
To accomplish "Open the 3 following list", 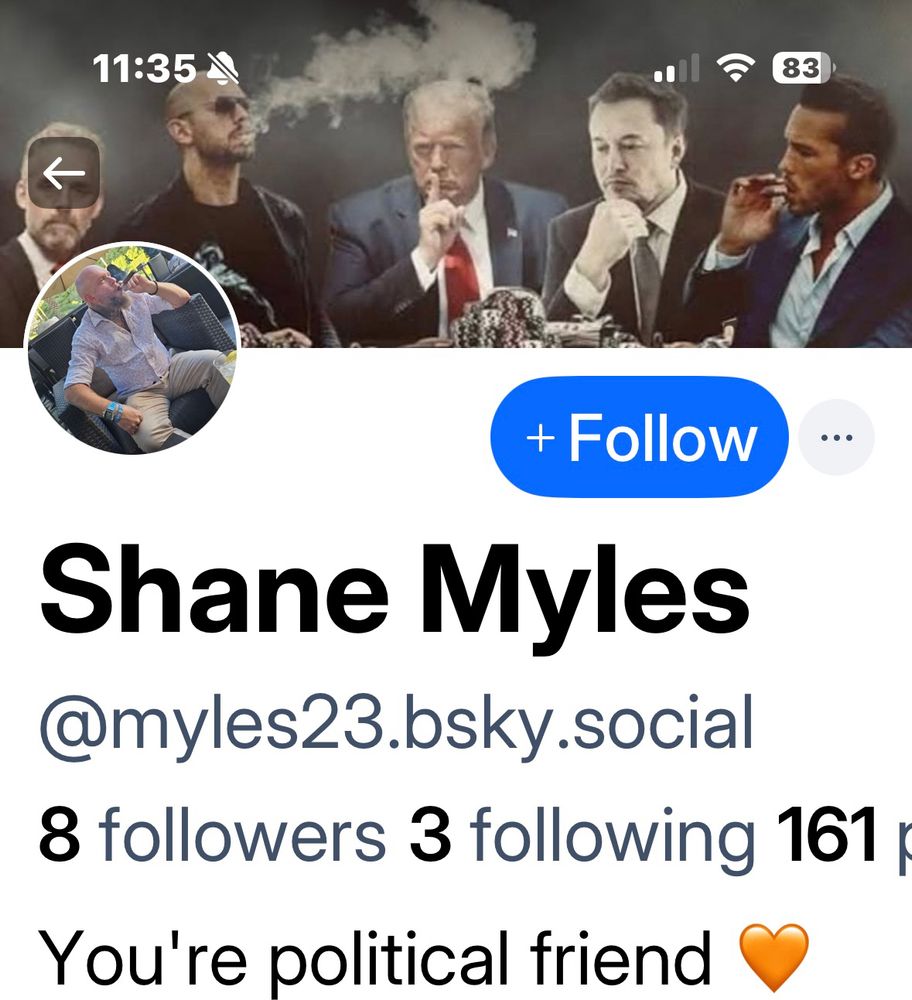I will click(582, 837).
